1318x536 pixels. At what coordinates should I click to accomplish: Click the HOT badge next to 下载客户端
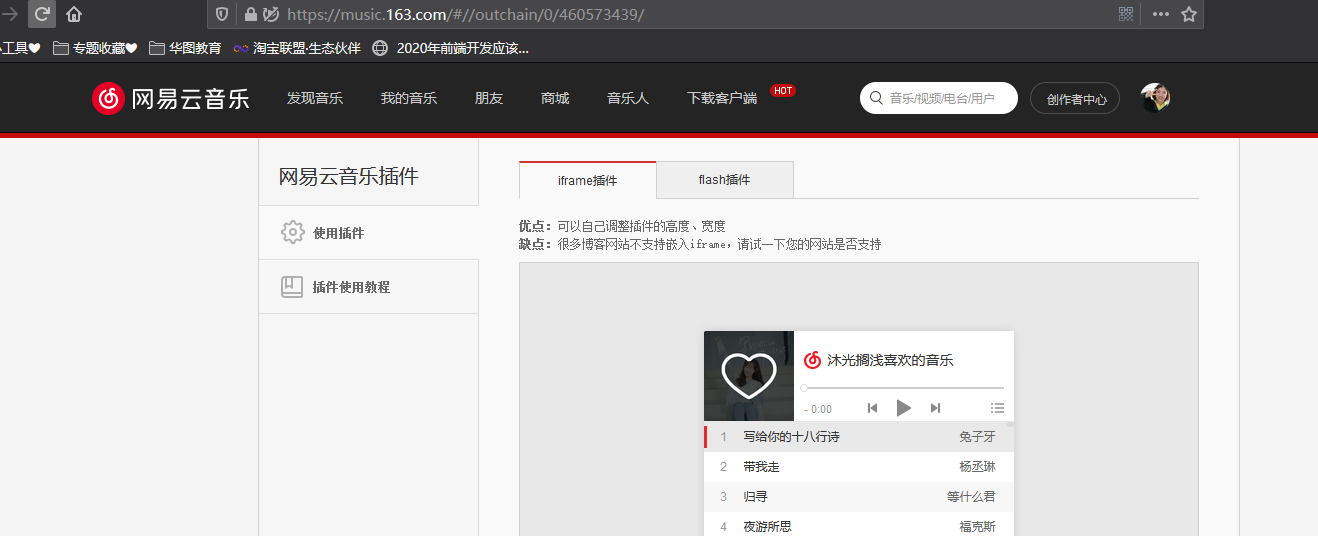783,90
